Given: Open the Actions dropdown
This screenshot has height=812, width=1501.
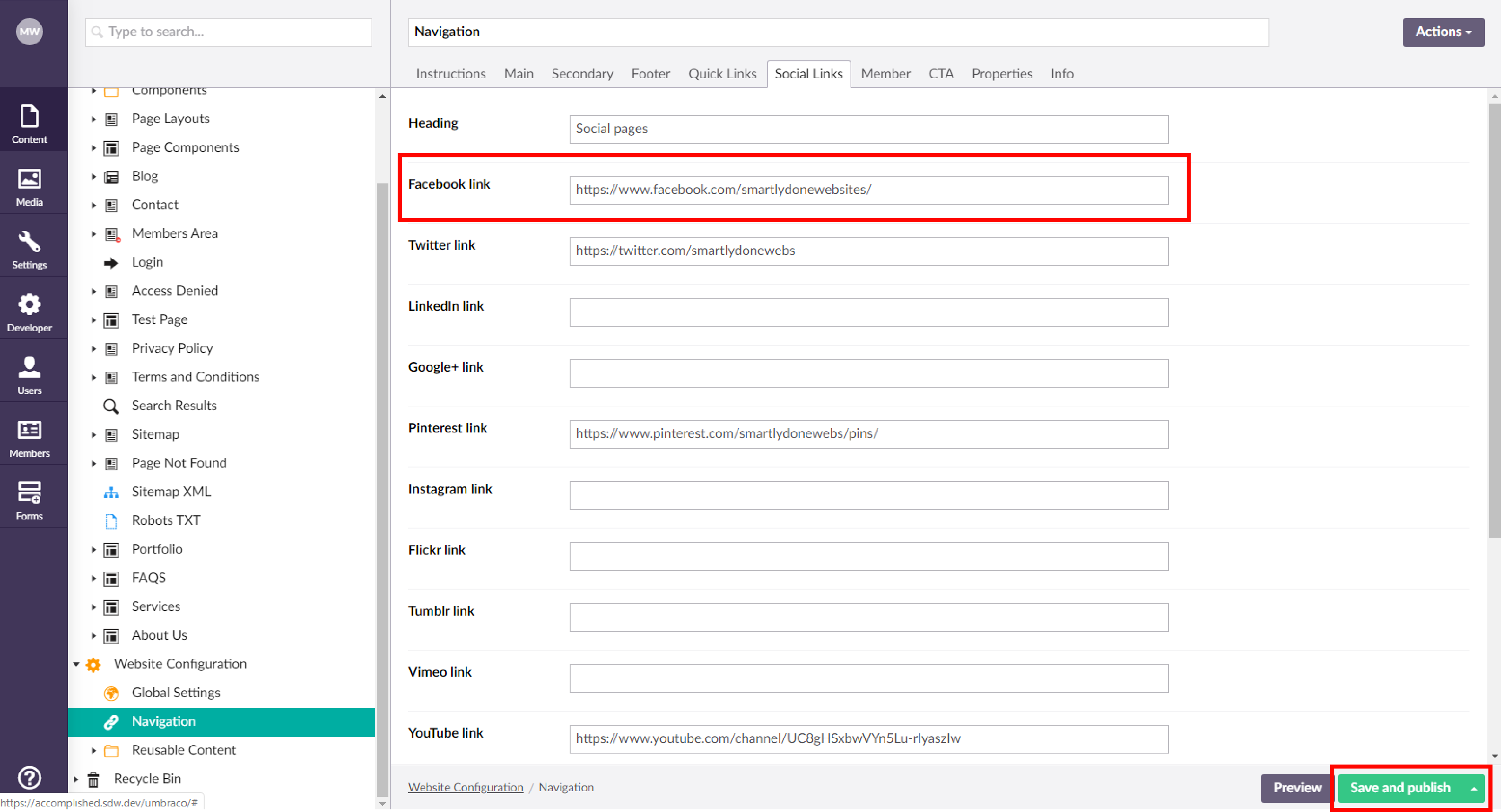Looking at the screenshot, I should point(1443,32).
